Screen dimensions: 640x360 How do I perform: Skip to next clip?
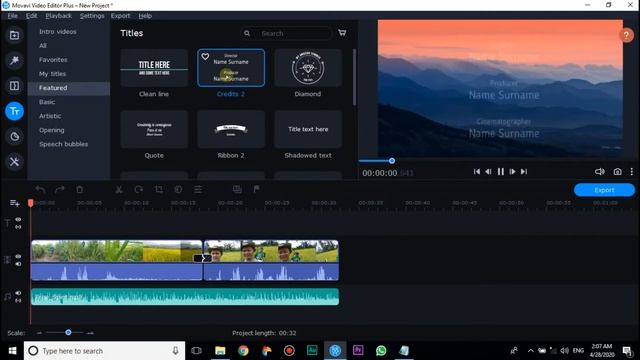[x=524, y=172]
